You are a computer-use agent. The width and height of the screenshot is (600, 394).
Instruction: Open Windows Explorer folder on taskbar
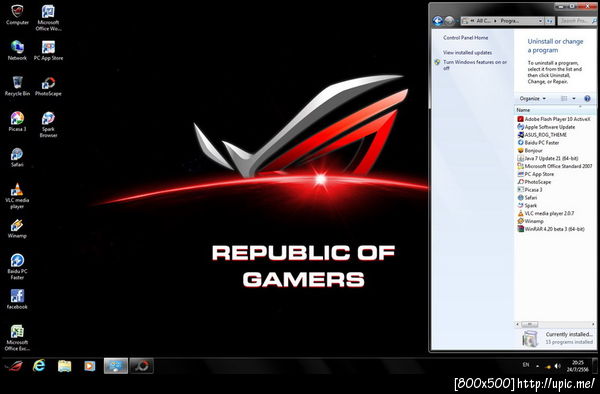[65, 366]
